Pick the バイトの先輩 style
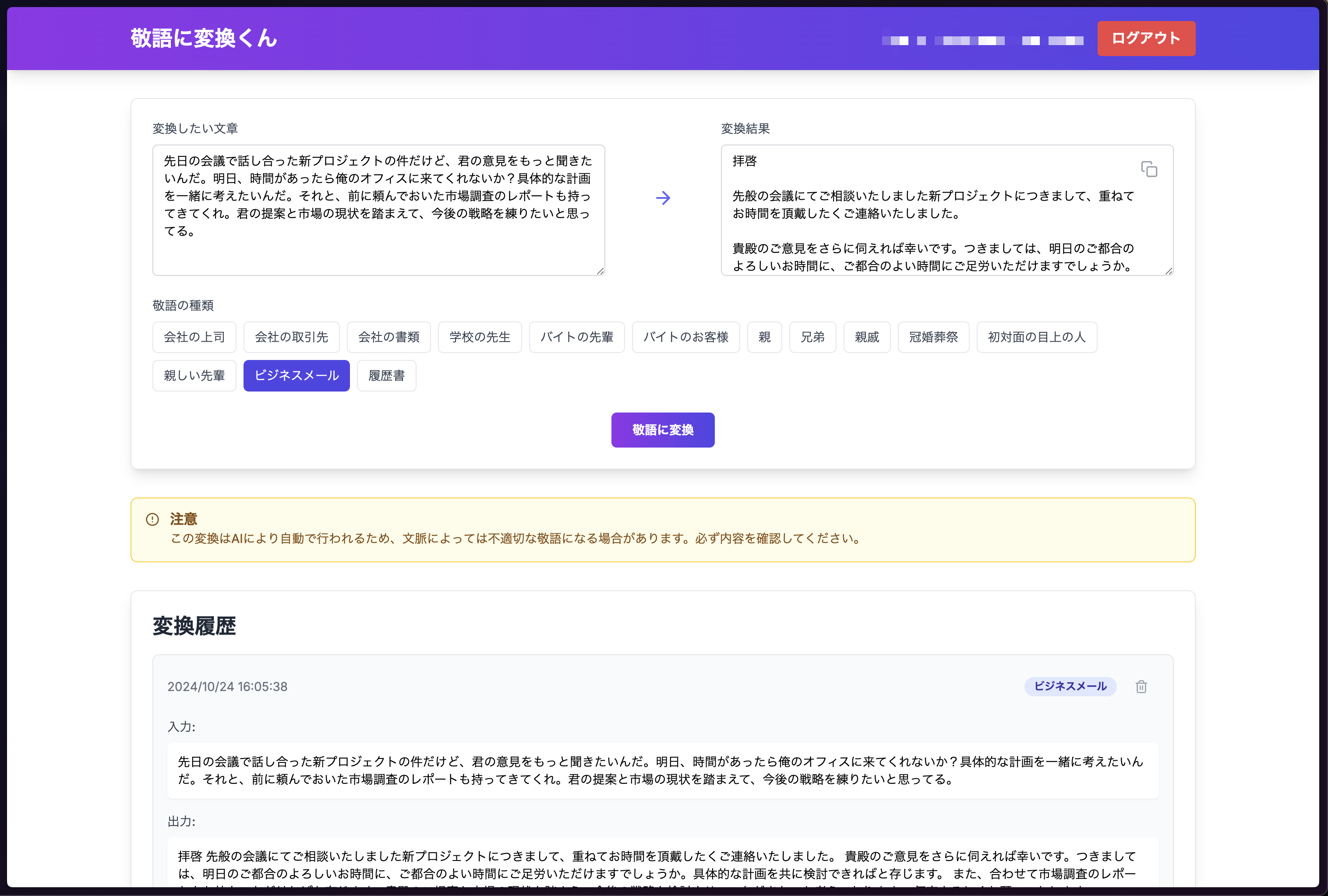The height and width of the screenshot is (896, 1328). pos(576,337)
